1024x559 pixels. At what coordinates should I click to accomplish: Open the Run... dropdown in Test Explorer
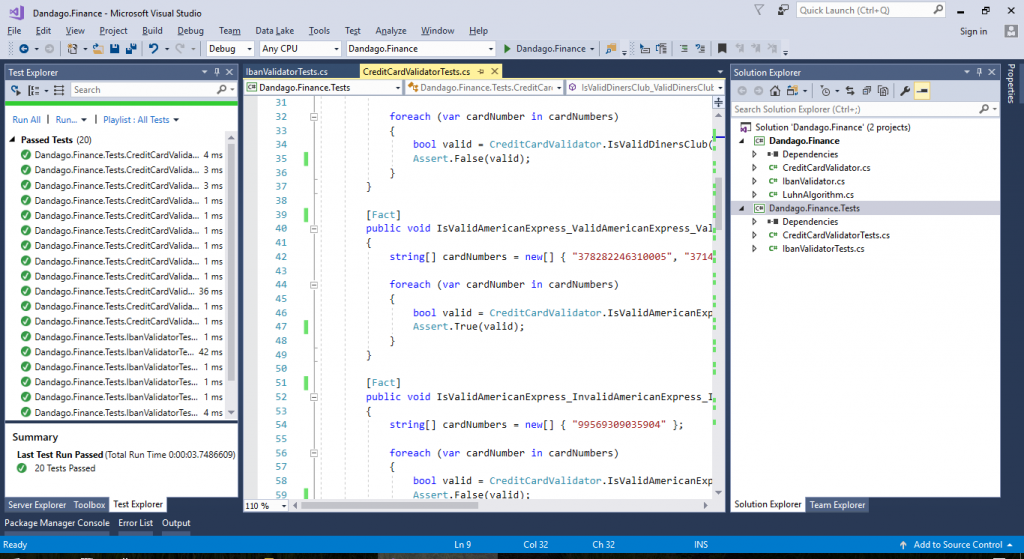click(x=71, y=120)
